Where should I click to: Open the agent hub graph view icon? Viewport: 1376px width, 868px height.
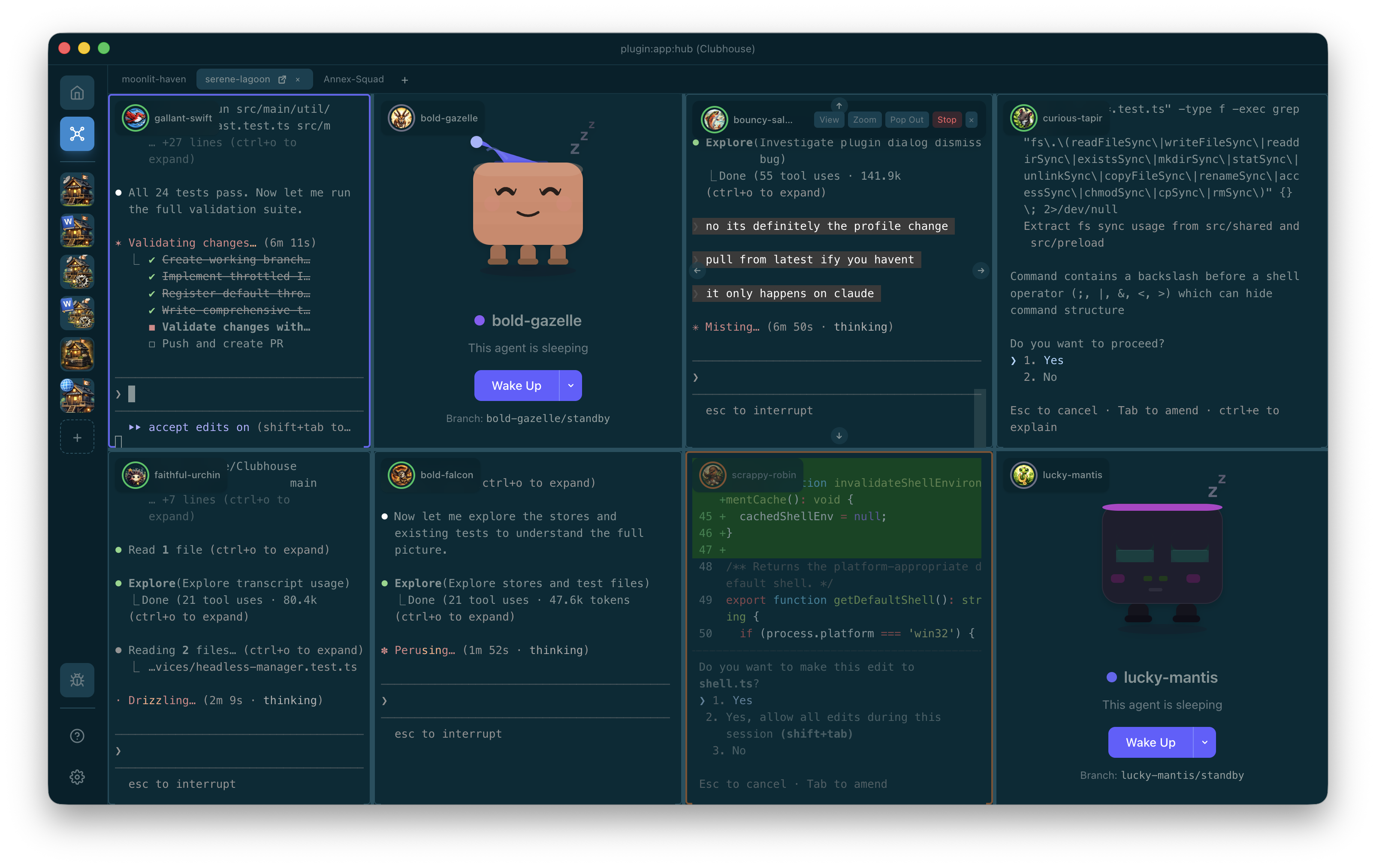[77, 134]
